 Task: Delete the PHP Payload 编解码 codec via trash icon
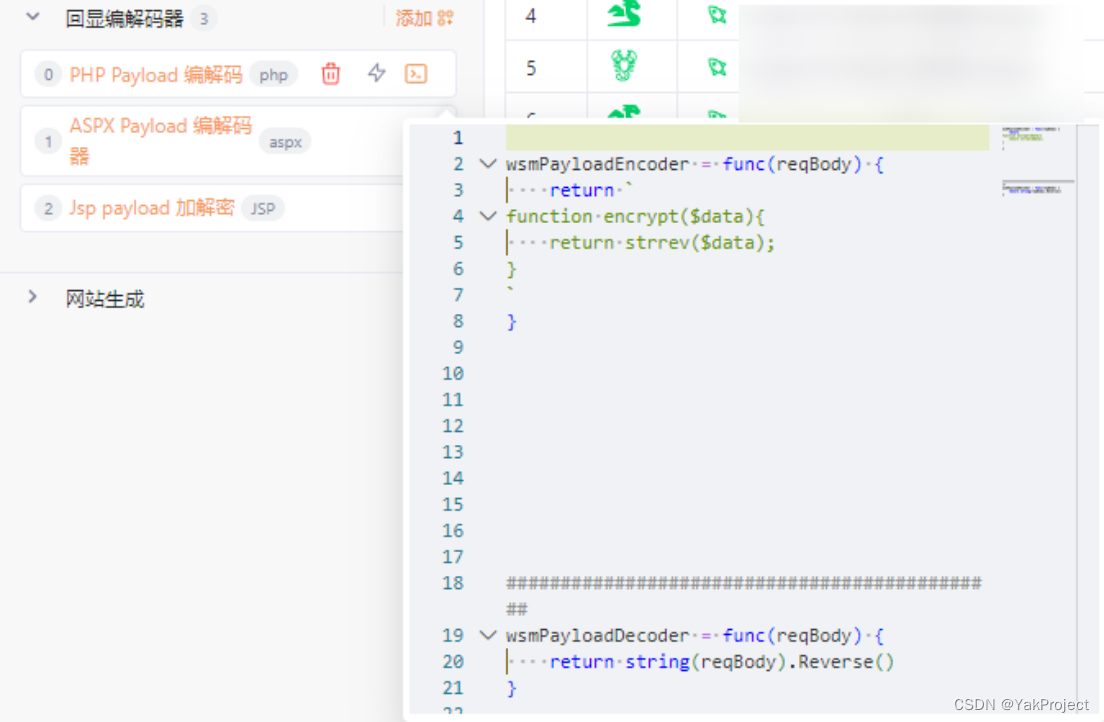pos(330,74)
